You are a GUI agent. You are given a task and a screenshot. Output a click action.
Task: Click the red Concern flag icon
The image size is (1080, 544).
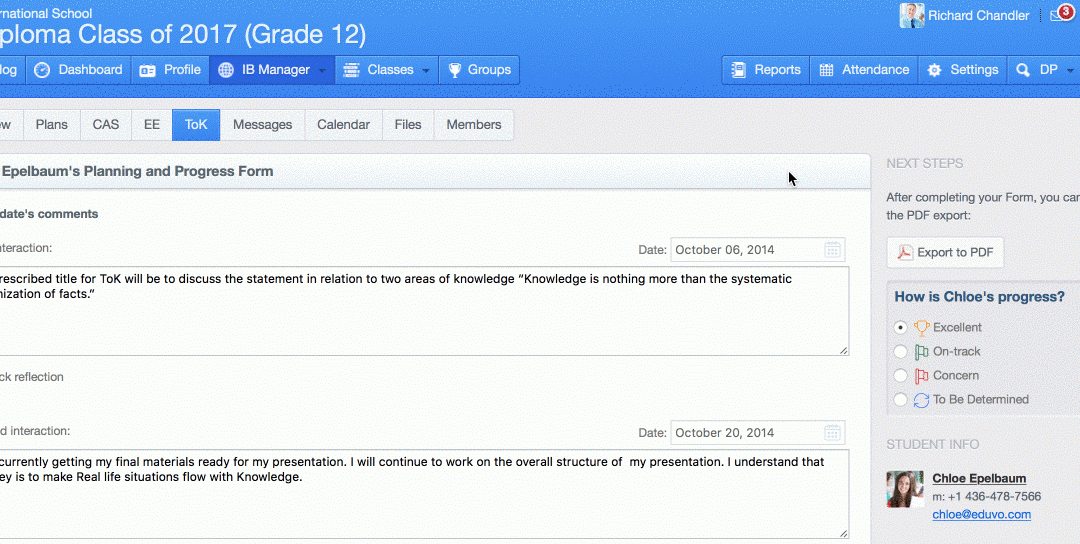pyautogui.click(x=922, y=376)
